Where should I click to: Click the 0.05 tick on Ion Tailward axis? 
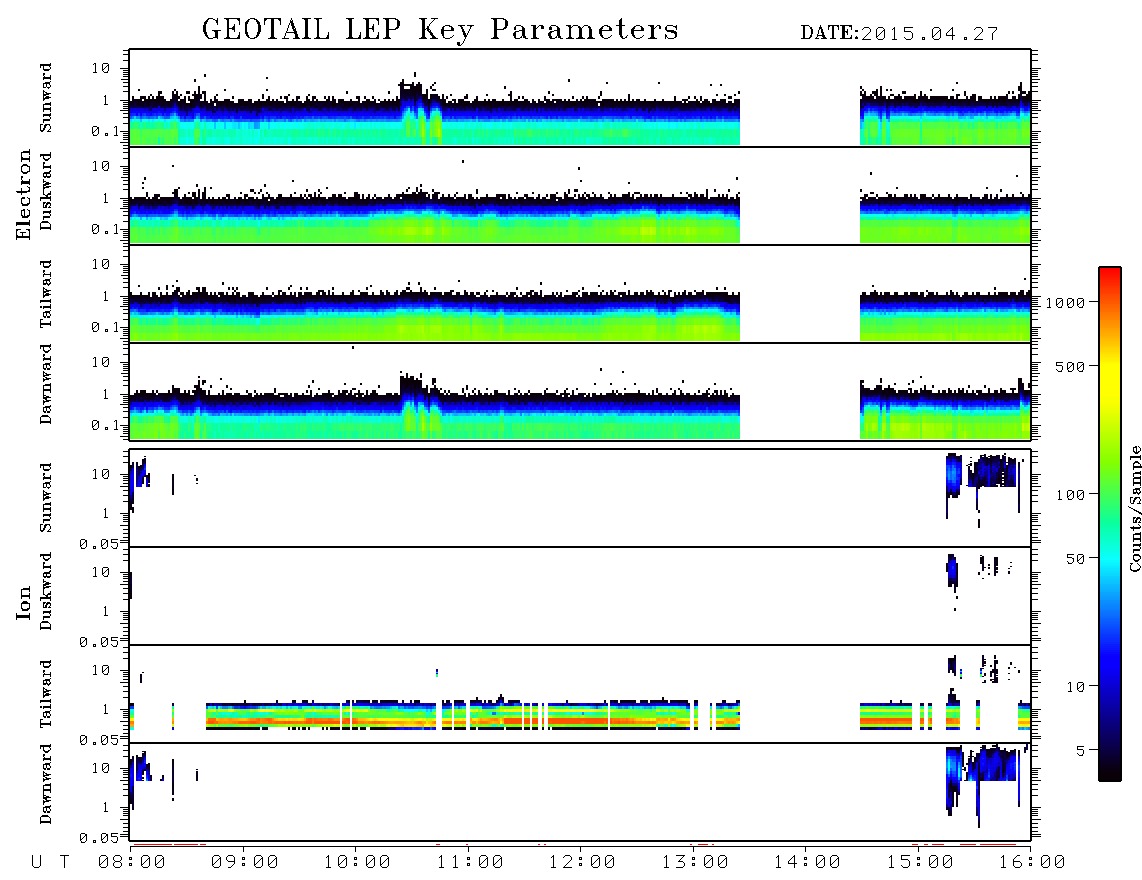coord(98,740)
